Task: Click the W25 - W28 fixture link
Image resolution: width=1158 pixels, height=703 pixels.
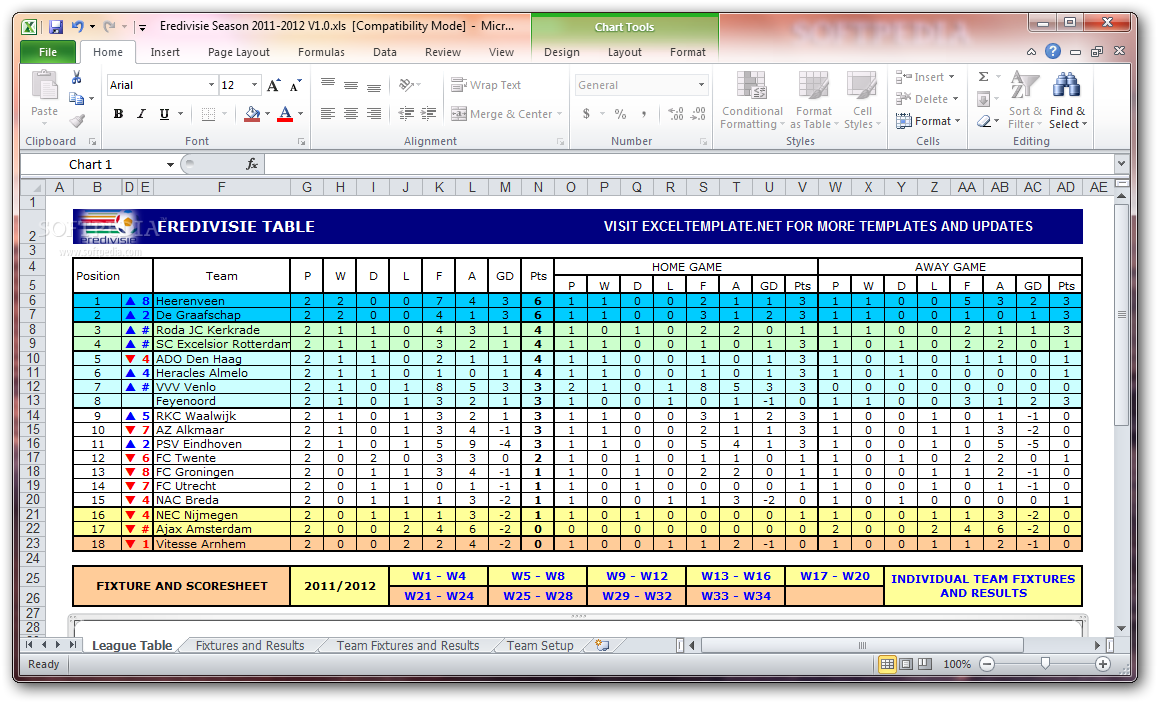Action: pyautogui.click(x=538, y=596)
